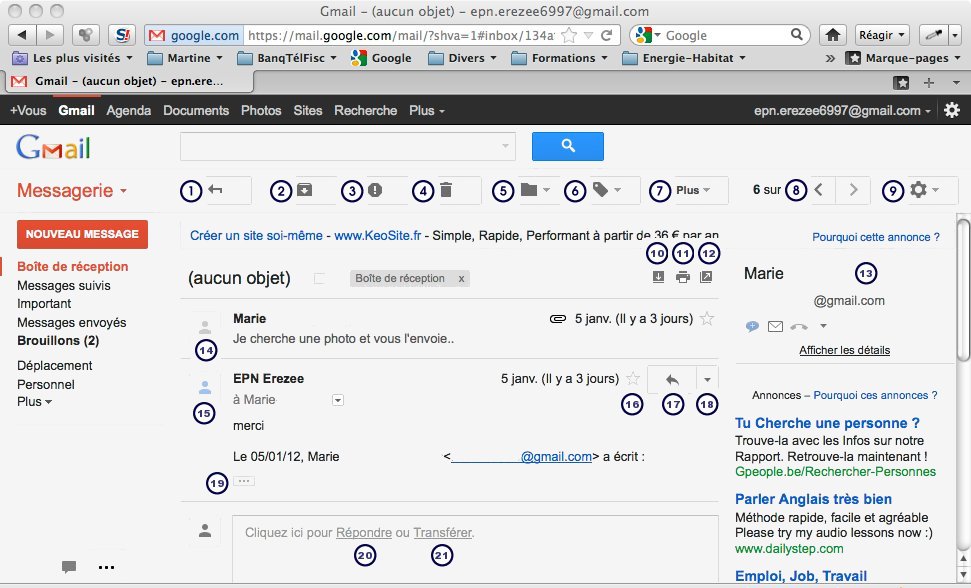Remove the Boîte de réception label chip

pos(461,279)
